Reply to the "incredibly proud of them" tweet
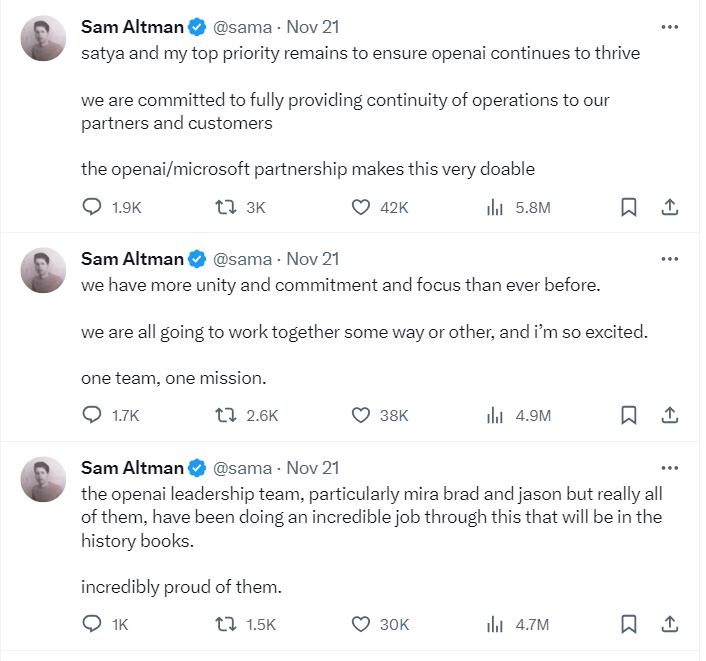Image resolution: width=706 pixels, height=661 pixels. tap(92, 624)
